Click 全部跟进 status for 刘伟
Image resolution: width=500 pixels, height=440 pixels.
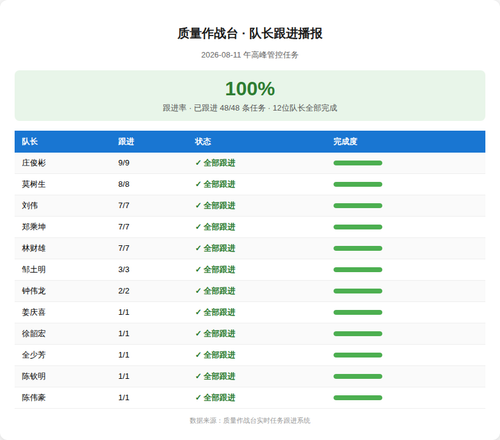click(x=215, y=206)
